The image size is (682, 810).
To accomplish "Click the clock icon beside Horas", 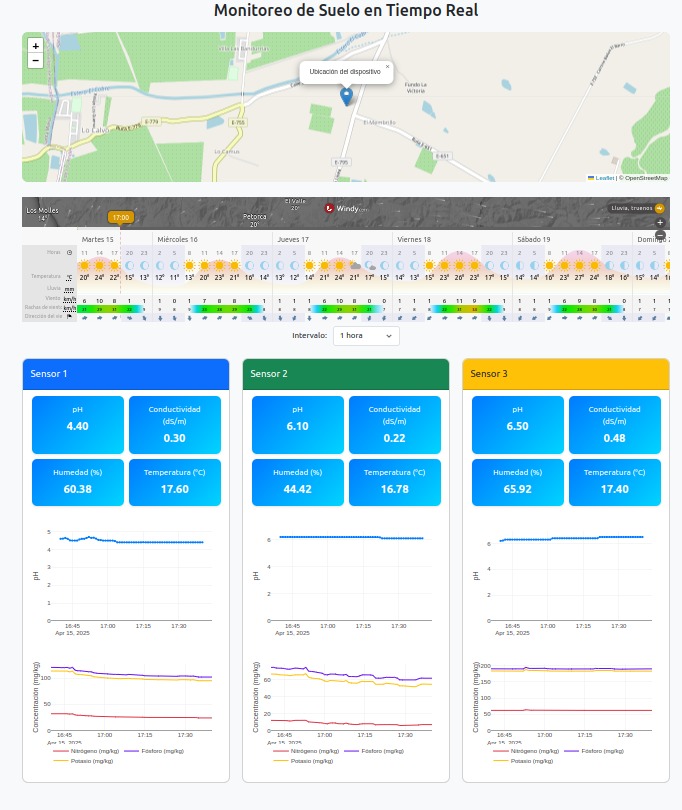I will [69, 253].
